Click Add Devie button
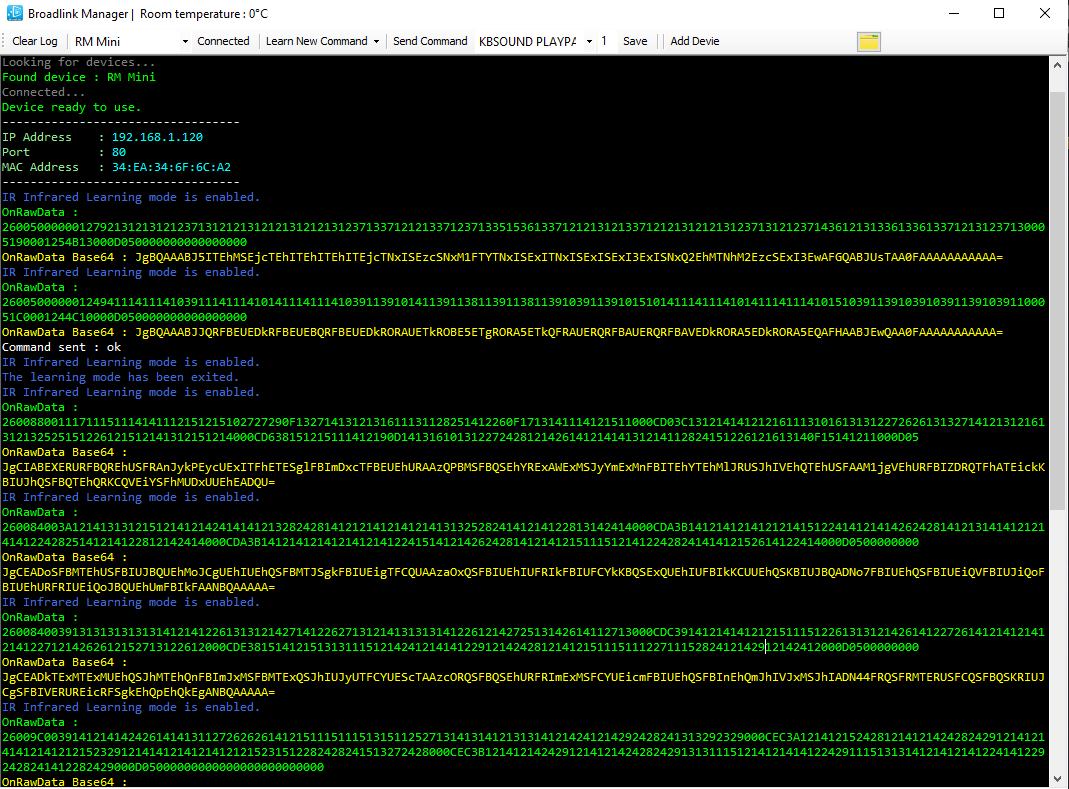The height and width of the screenshot is (789, 1069). click(695, 41)
